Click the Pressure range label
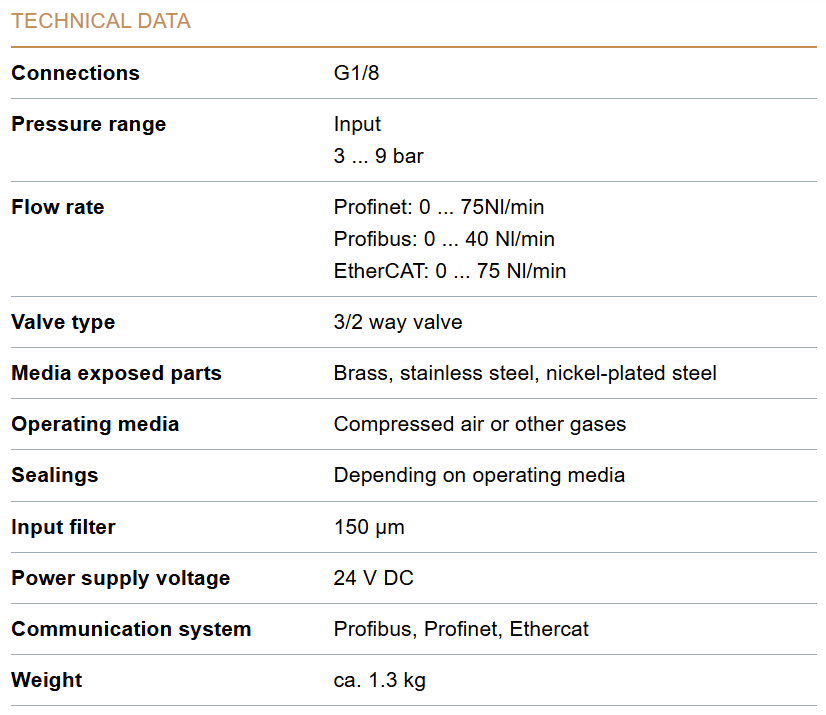The width and height of the screenshot is (826, 715). 88,124
